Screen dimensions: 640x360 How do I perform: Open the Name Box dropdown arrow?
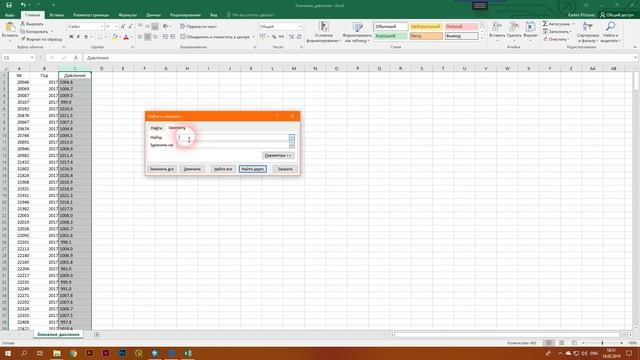tap(32, 58)
